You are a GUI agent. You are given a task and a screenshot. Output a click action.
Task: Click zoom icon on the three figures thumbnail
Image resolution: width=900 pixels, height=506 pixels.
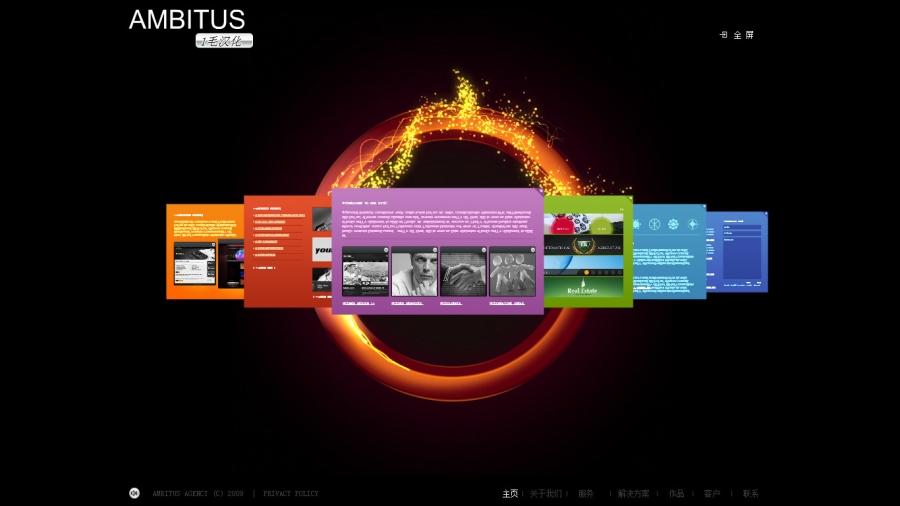tap(533, 250)
